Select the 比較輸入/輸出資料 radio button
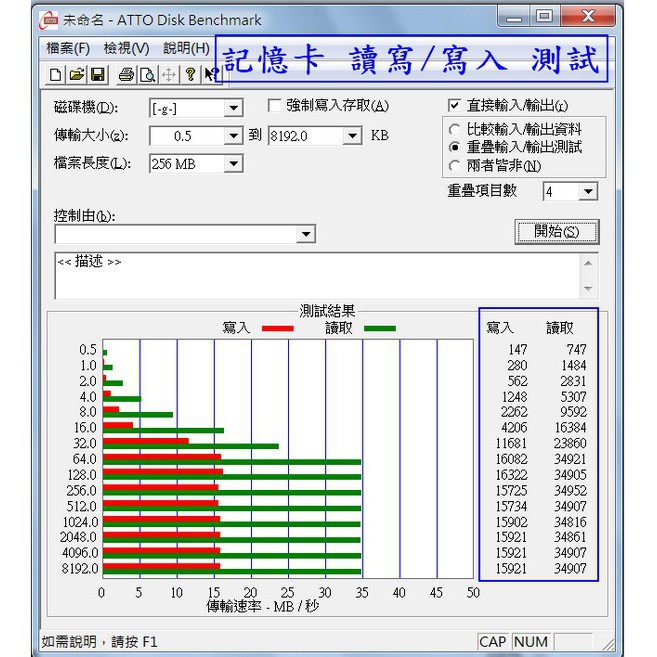657x657 pixels. pyautogui.click(x=454, y=129)
